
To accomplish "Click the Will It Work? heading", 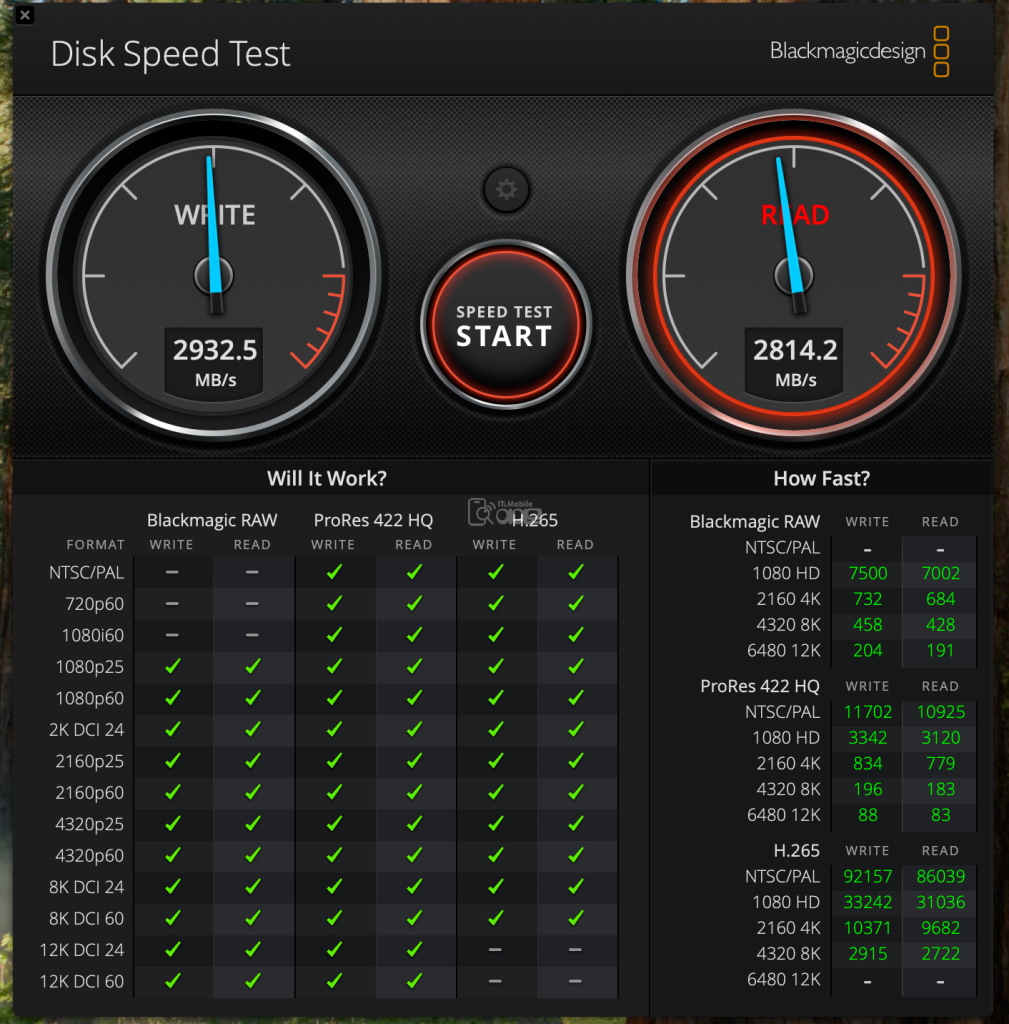I will click(x=327, y=479).
